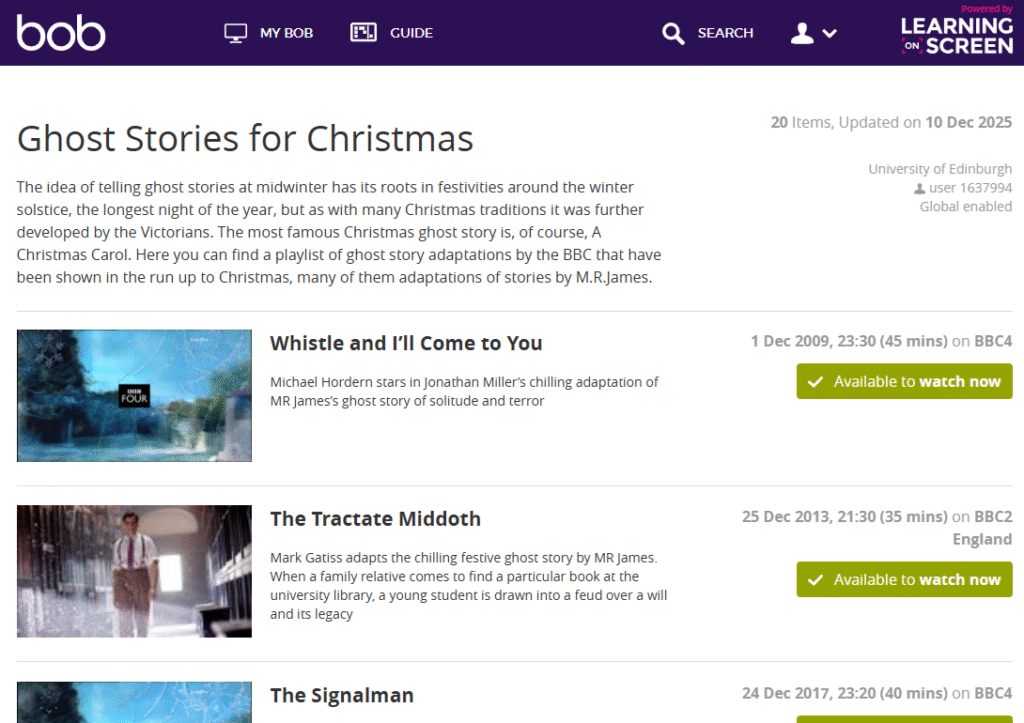
Task: Click checkmark on Whistle's watch now button
Action: [815, 382]
